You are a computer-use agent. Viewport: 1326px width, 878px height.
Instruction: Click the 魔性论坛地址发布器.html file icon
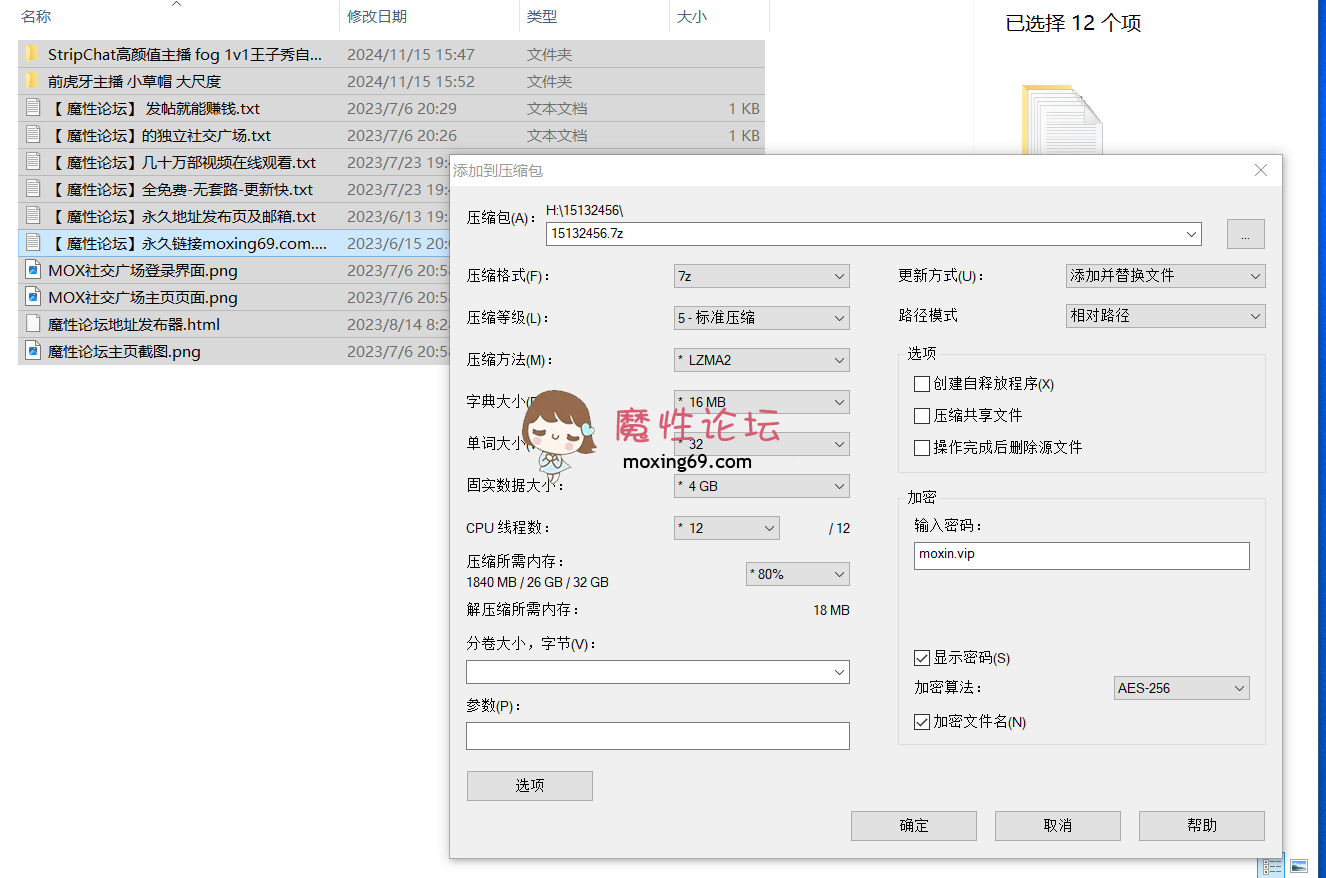[x=33, y=324]
